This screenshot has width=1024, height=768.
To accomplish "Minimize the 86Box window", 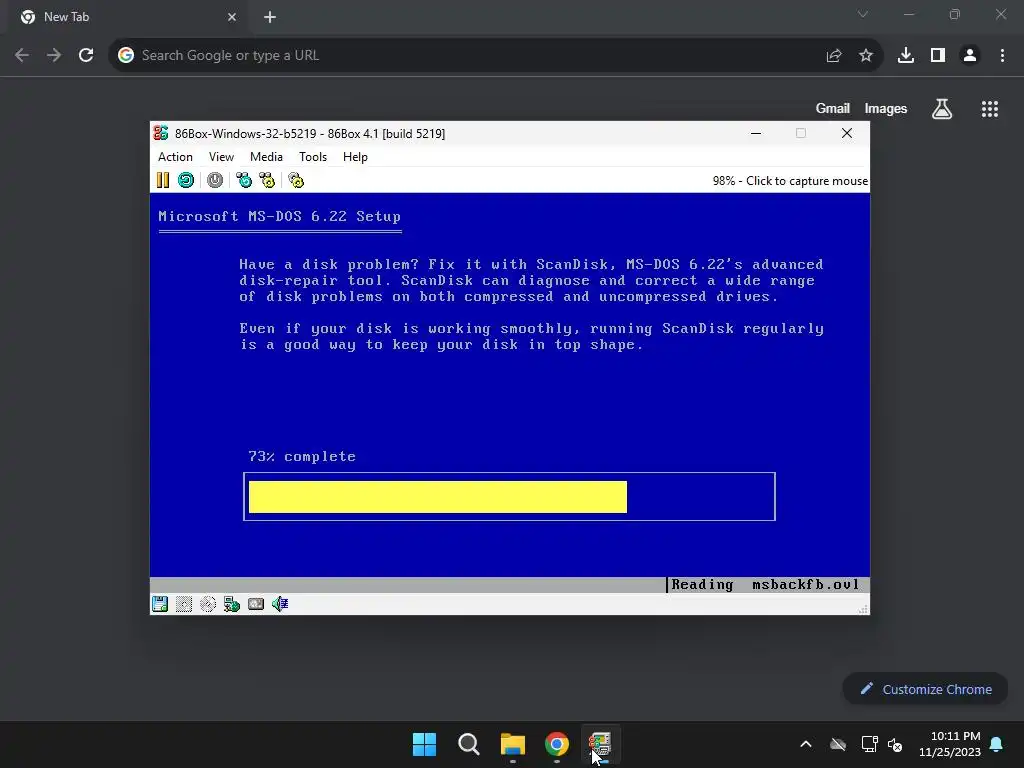I will (x=756, y=133).
